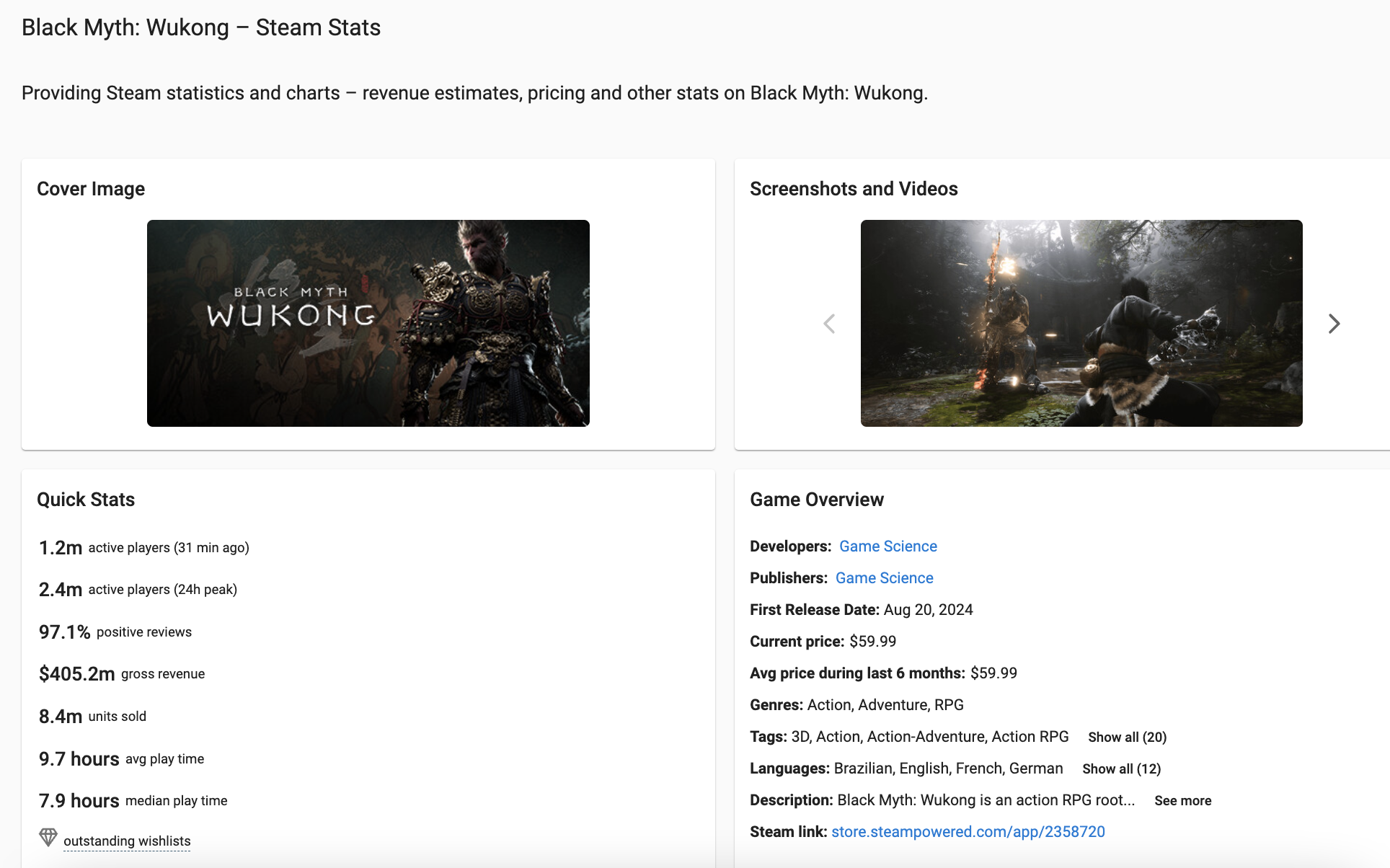The image size is (1390, 868).
Task: Click the next screenshot arrow
Action: click(1334, 324)
